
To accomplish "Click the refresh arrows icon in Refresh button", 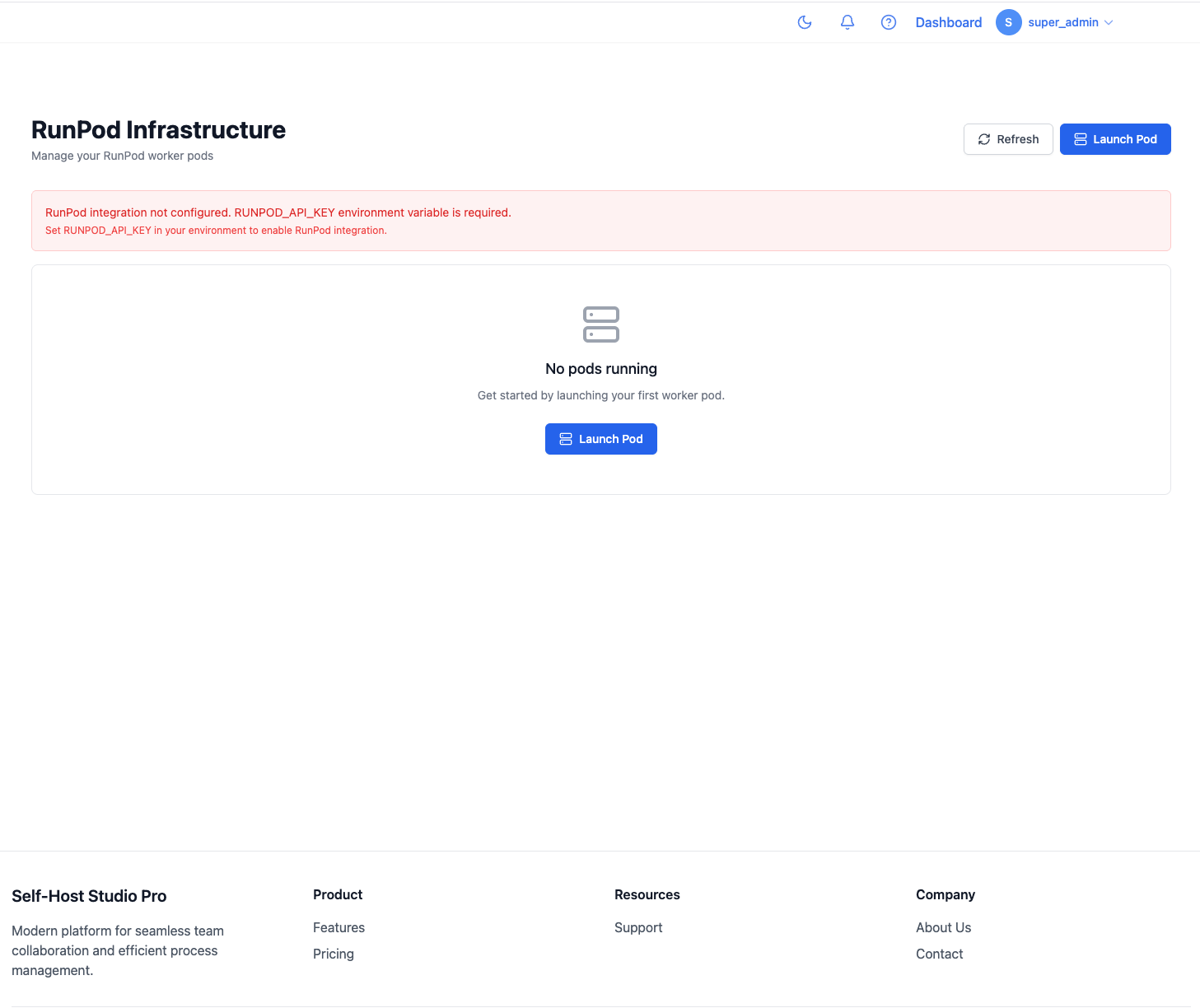I will 983,139.
